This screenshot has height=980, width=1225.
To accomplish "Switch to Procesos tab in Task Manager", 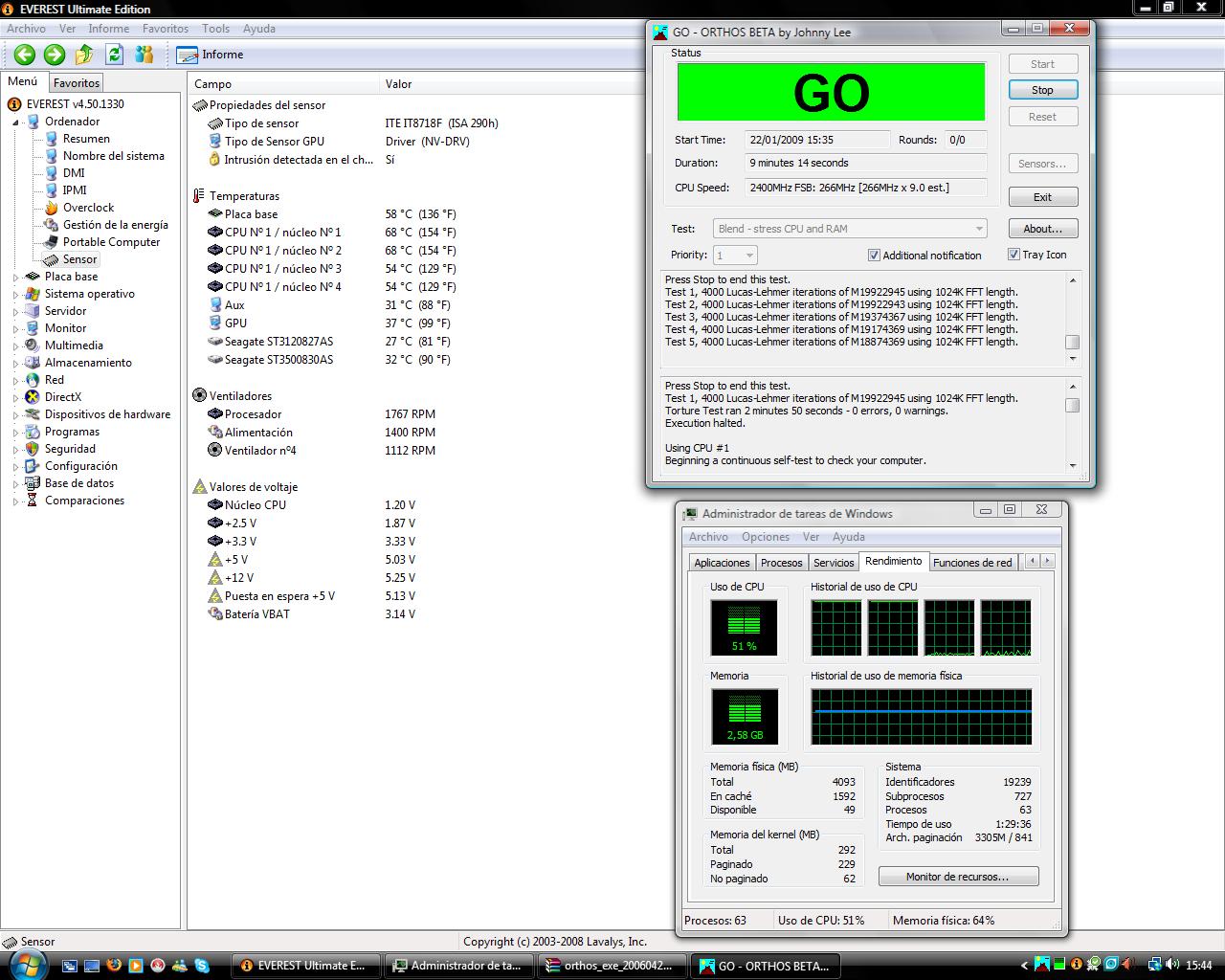I will coord(782,563).
